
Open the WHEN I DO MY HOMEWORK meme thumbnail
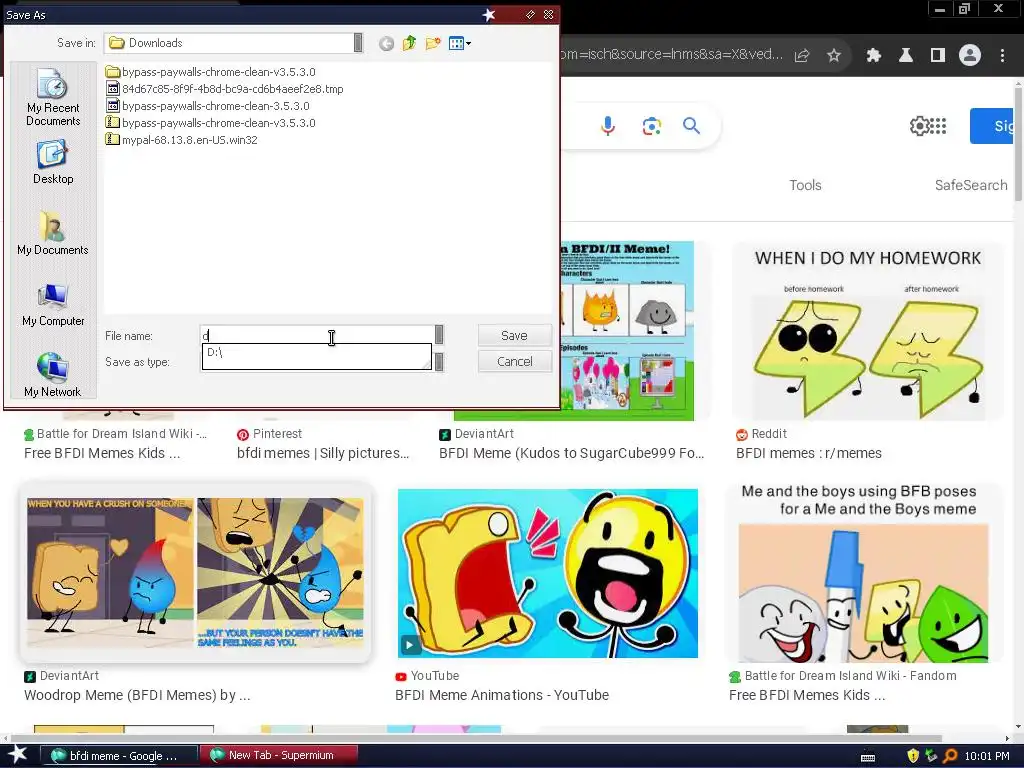(x=867, y=331)
